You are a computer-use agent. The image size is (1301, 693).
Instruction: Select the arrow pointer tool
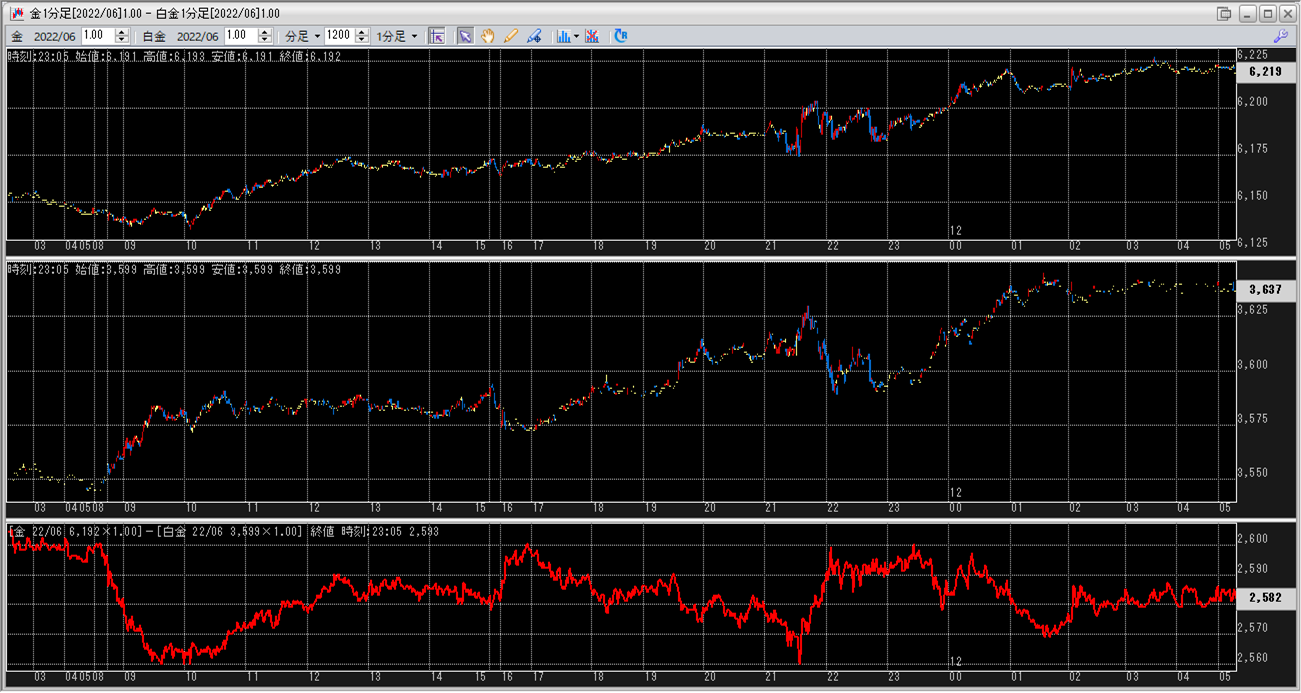(465, 36)
